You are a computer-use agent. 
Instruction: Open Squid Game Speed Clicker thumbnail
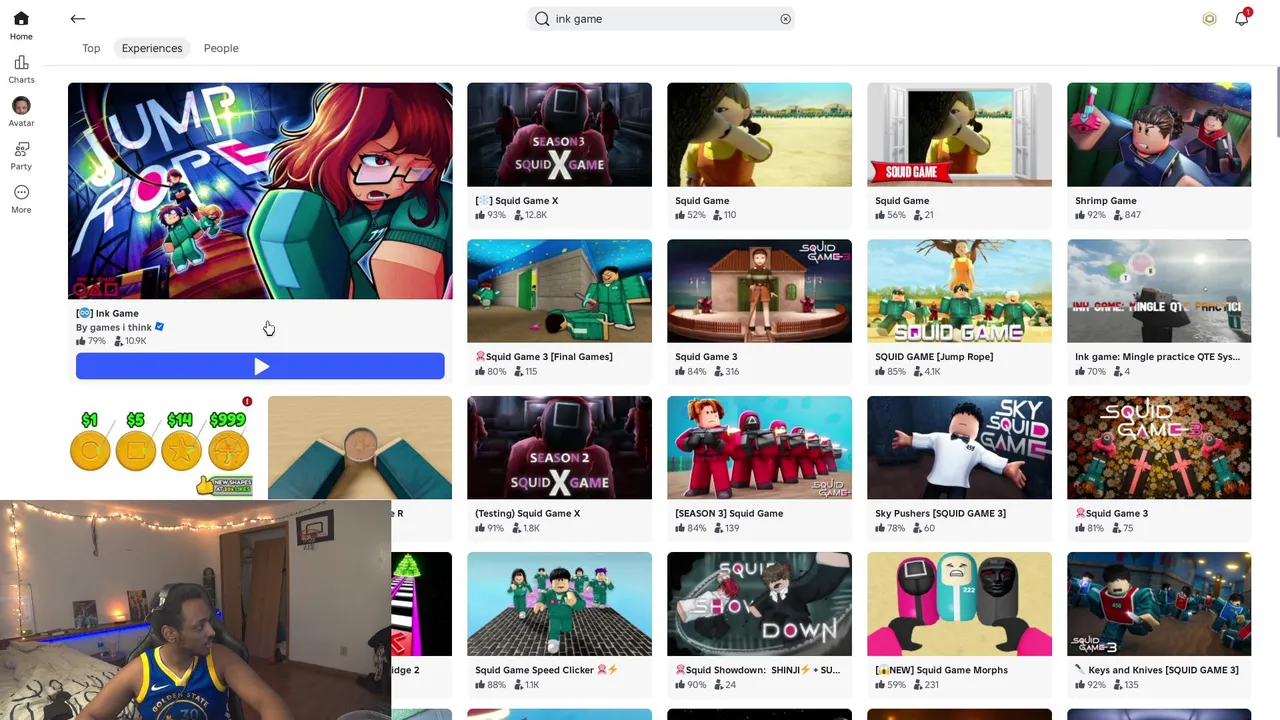559,604
